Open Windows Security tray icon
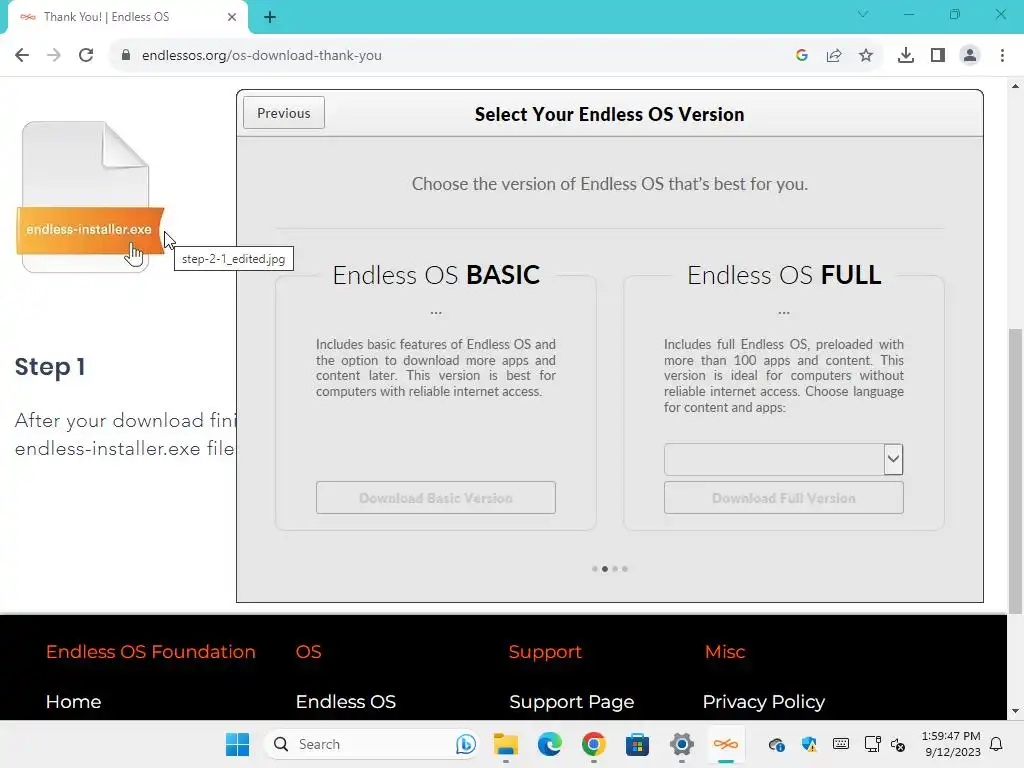1024x768 pixels. point(808,744)
